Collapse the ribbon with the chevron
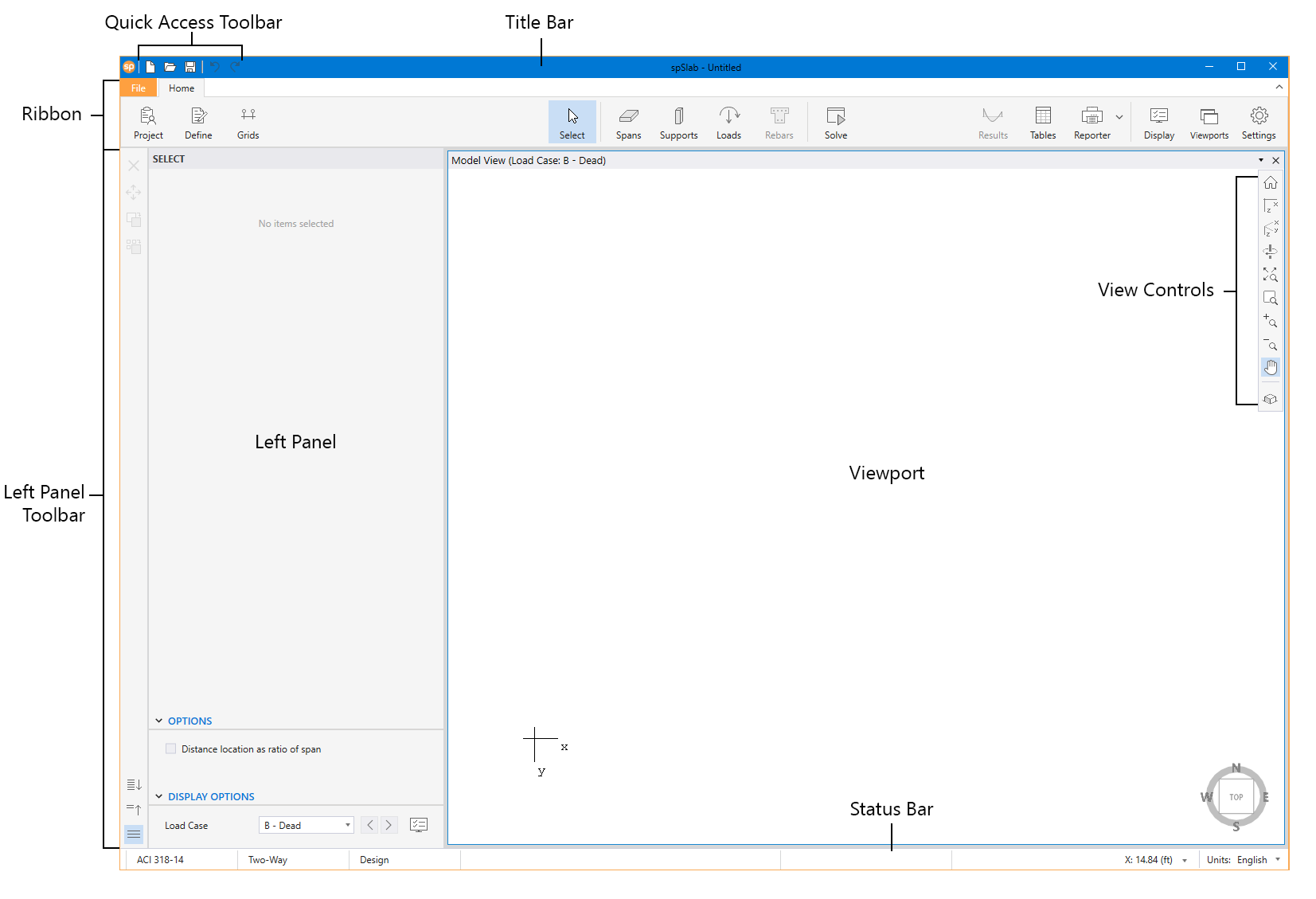 [x=1279, y=87]
